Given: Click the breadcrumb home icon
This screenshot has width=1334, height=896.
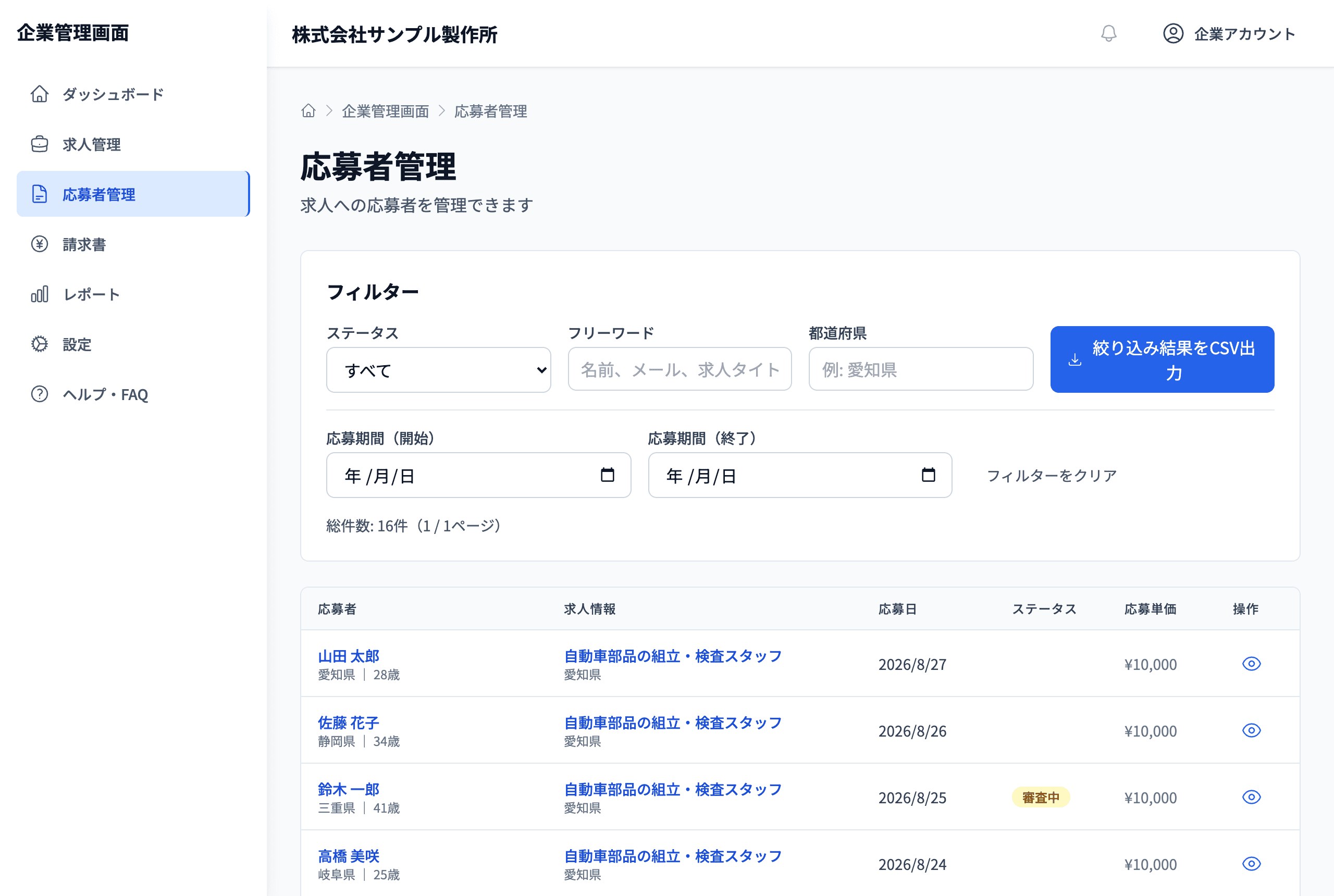Looking at the screenshot, I should click(308, 111).
